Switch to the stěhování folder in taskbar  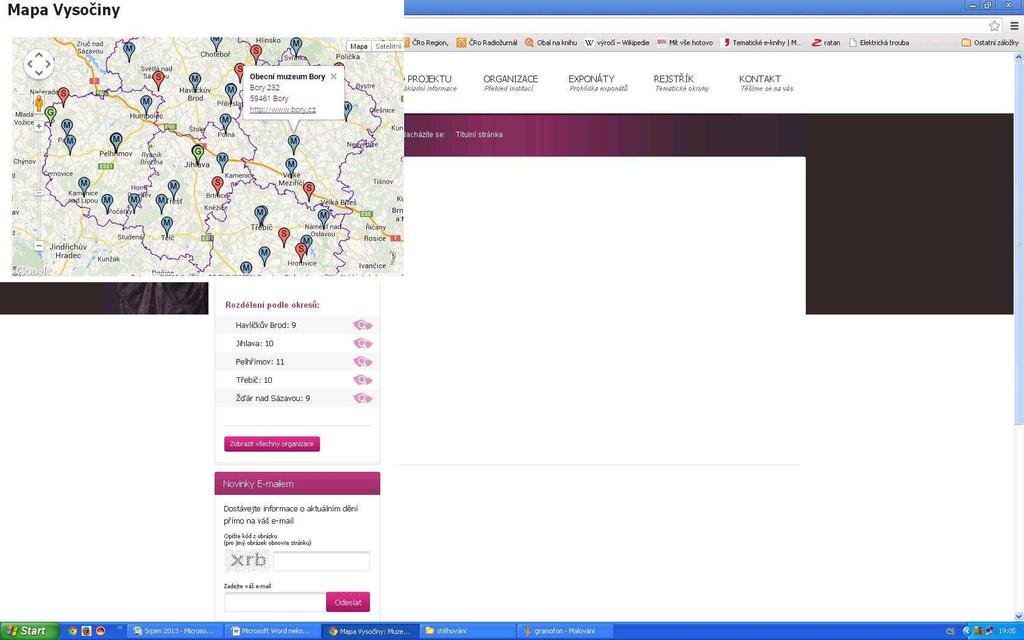pos(466,631)
